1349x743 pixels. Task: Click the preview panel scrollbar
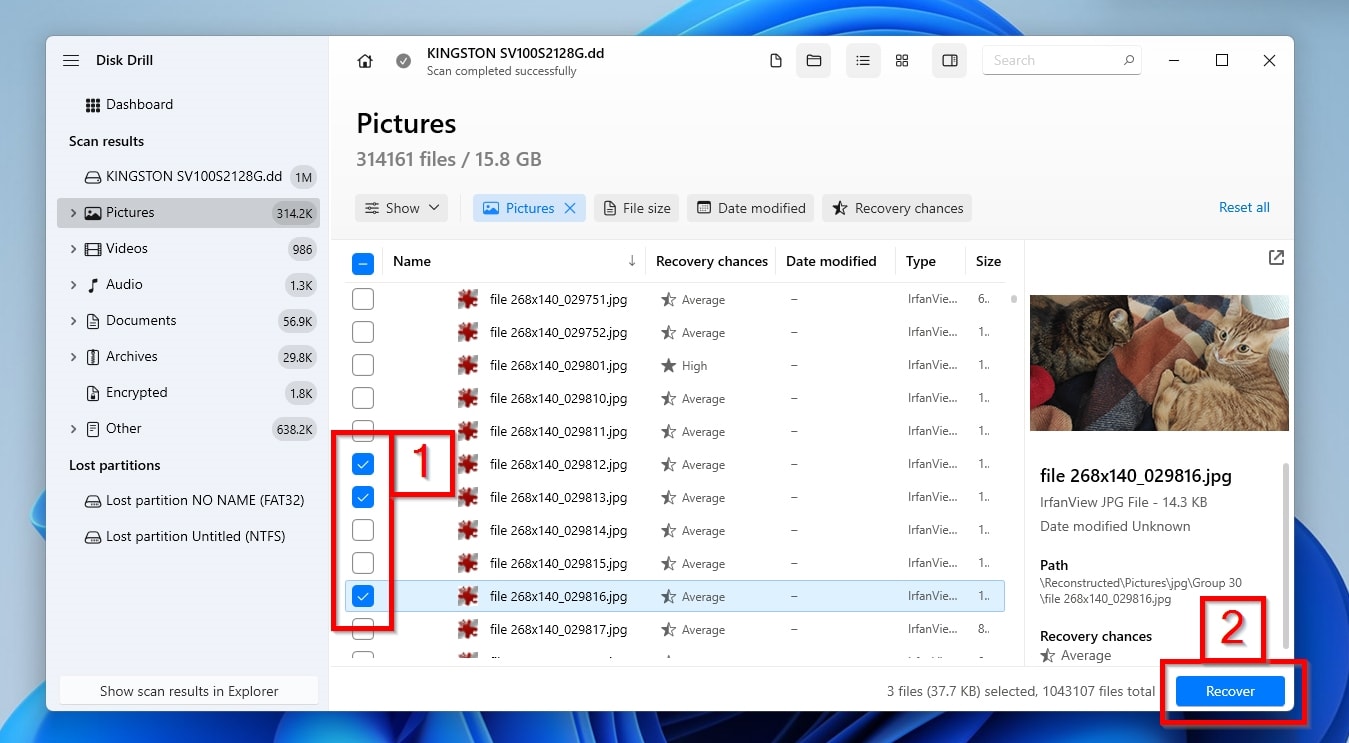coord(1286,555)
